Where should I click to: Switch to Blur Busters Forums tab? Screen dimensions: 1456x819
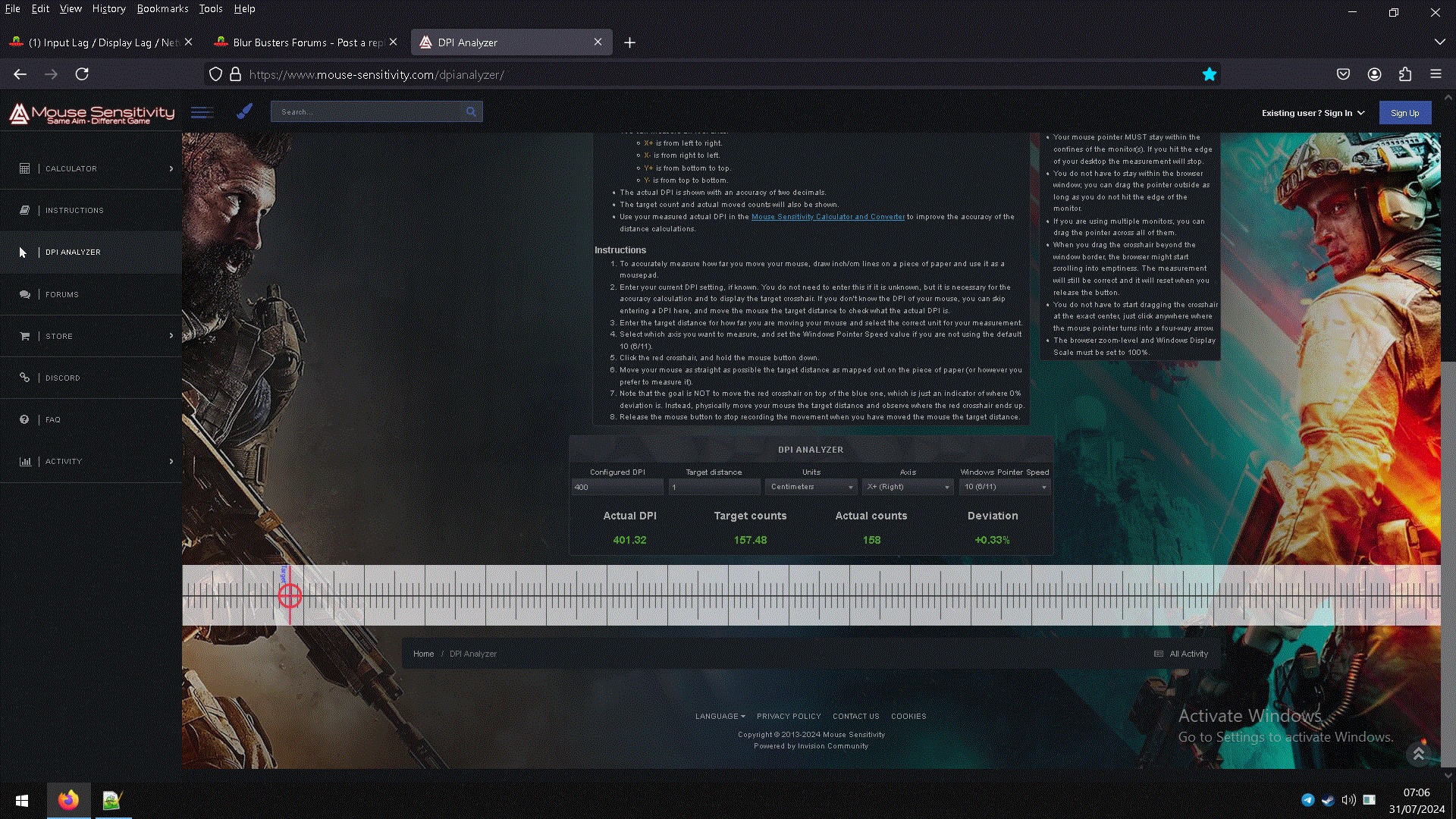(307, 42)
